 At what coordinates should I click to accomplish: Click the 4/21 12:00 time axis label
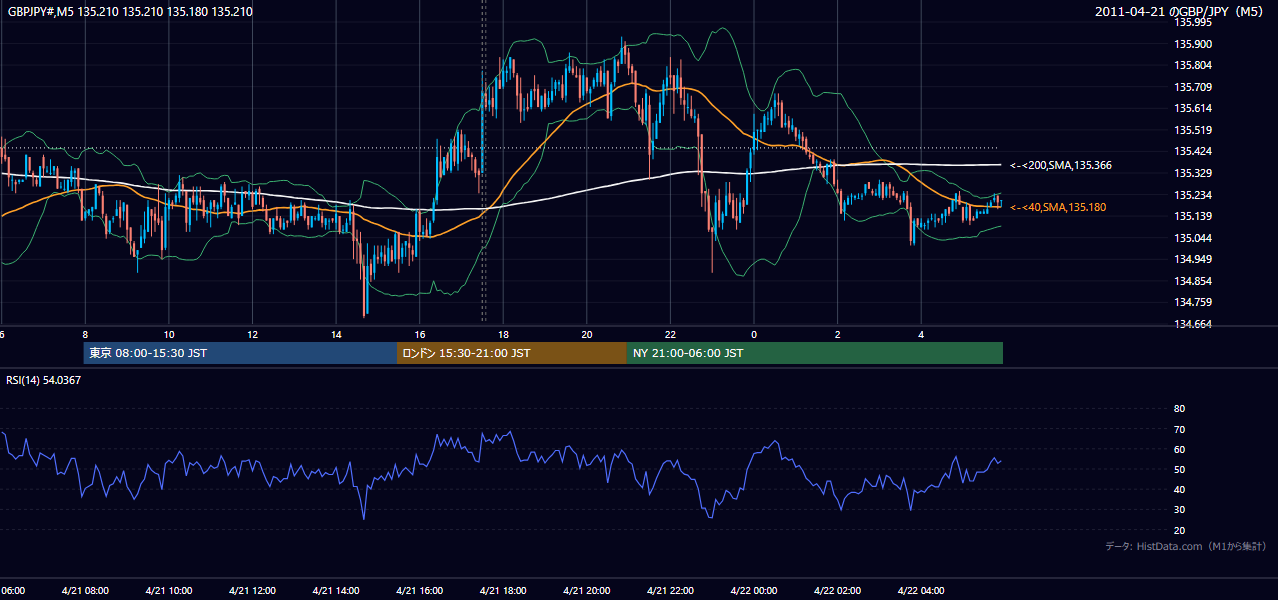(252, 591)
